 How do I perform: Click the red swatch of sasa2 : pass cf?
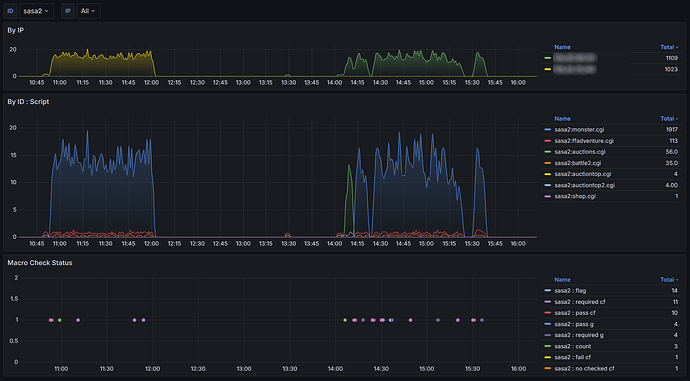547,313
